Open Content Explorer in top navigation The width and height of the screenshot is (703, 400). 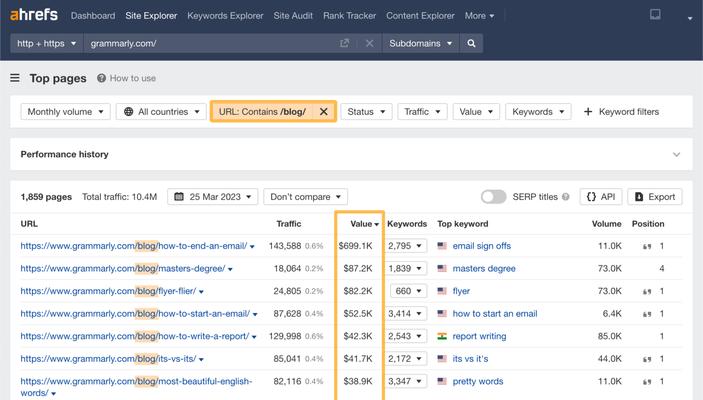click(420, 16)
